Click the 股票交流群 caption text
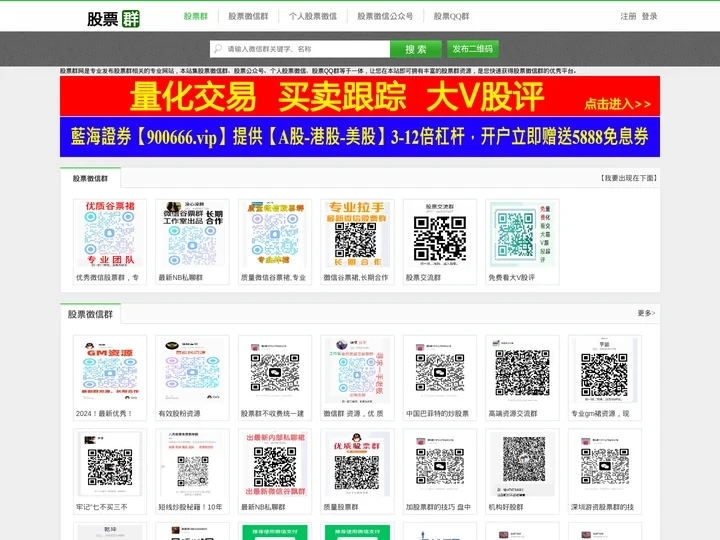 tap(423, 278)
